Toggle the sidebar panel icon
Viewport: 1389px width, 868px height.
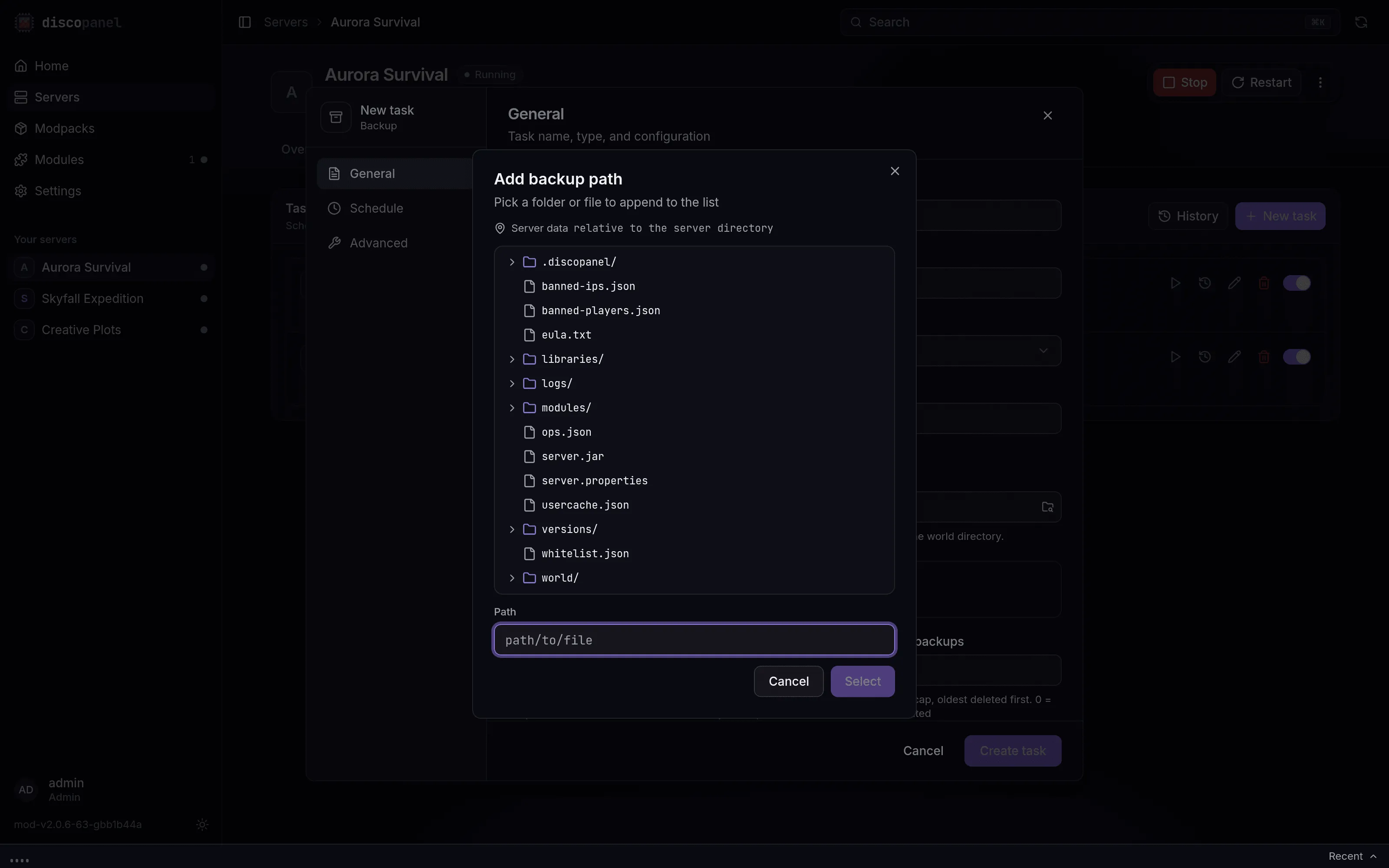pyautogui.click(x=244, y=23)
